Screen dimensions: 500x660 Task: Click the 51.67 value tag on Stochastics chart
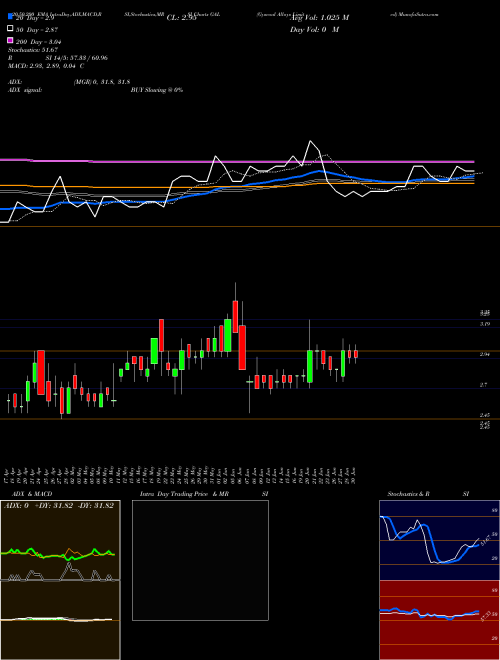click(x=485, y=541)
